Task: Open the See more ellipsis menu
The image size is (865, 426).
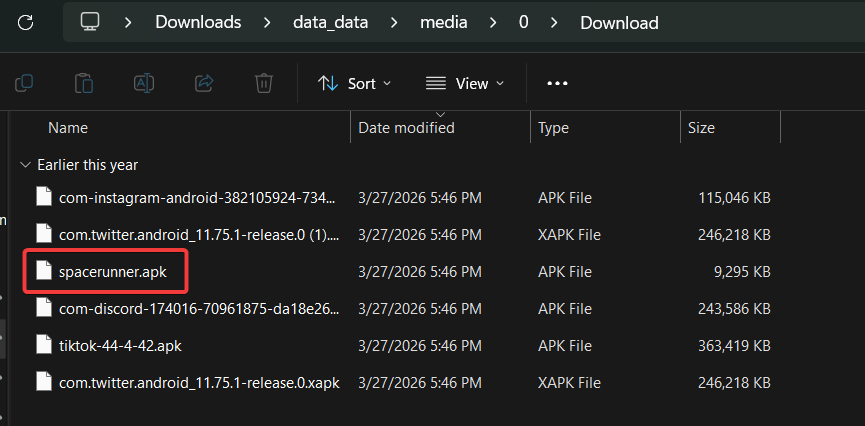Action: click(x=557, y=83)
